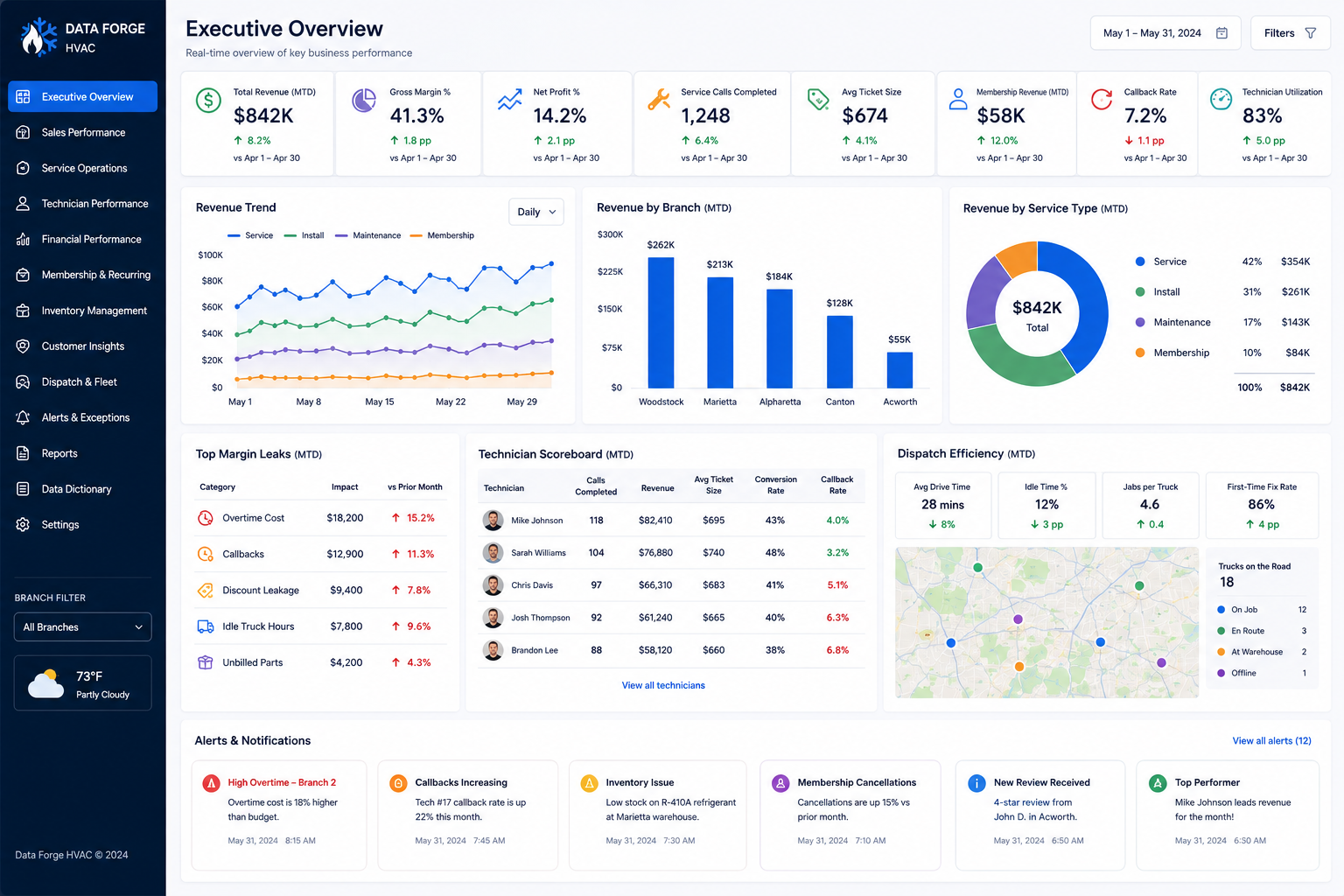This screenshot has height=896, width=1344.
Task: Click the First-Time Fix Rate 86% tile
Action: point(1262,506)
